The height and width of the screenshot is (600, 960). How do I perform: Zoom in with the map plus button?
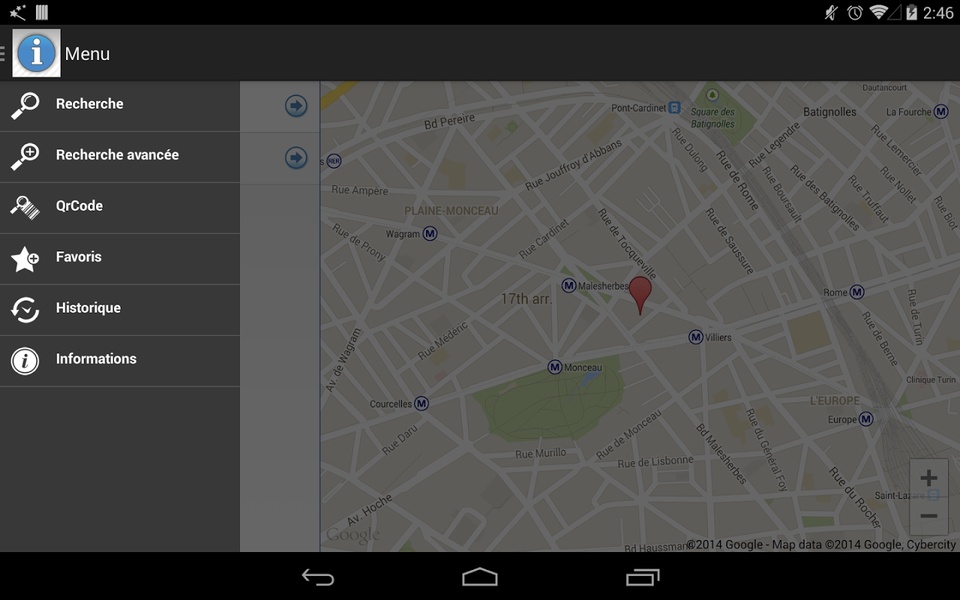(x=929, y=478)
